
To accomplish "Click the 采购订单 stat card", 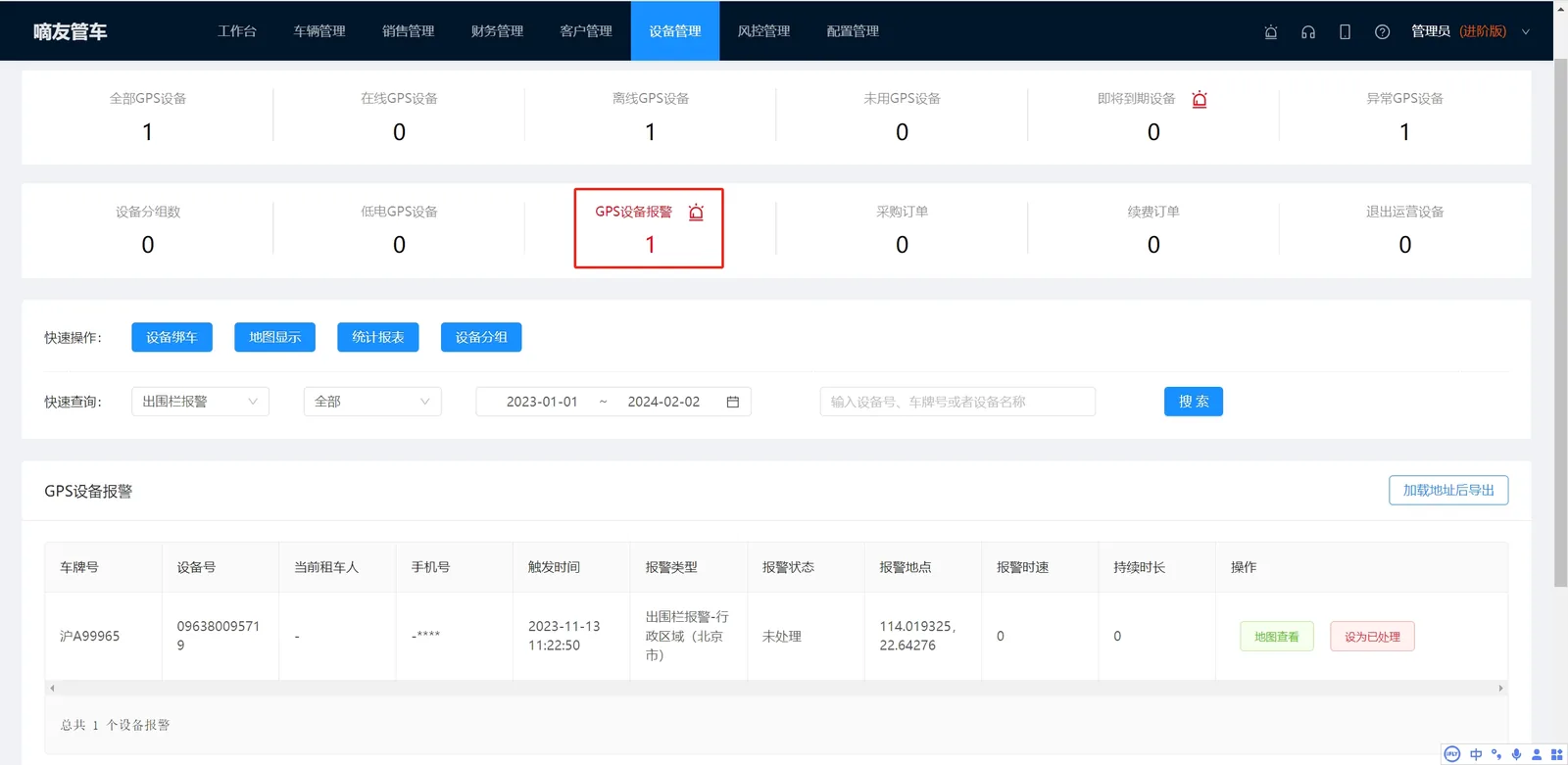I will coord(902,229).
